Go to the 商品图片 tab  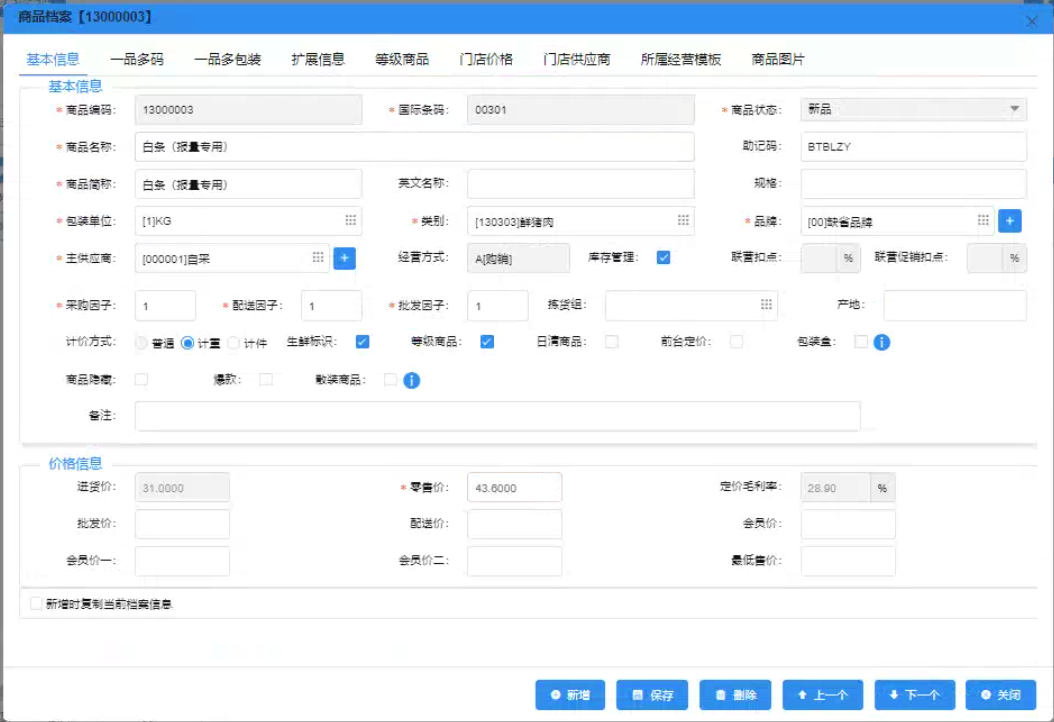(778, 59)
